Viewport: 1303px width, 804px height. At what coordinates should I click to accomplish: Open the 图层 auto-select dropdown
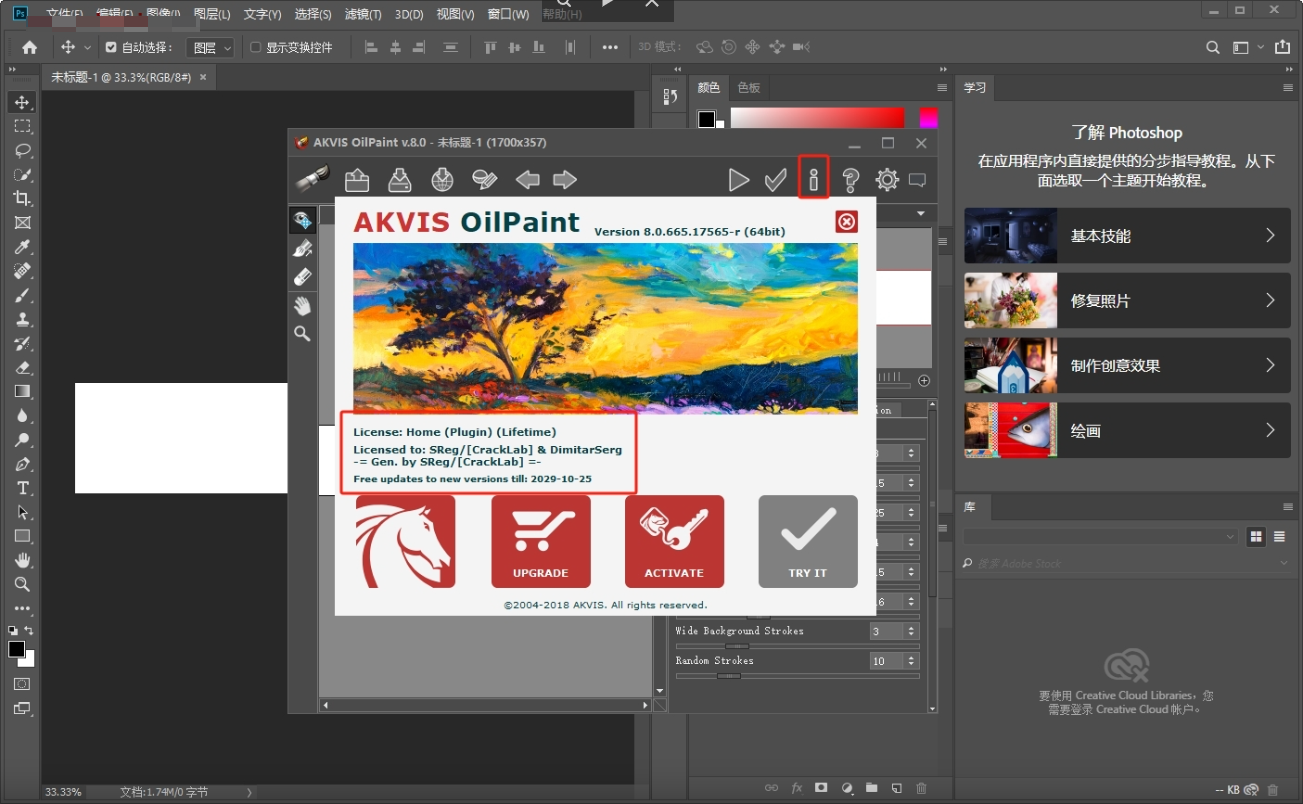click(x=211, y=47)
